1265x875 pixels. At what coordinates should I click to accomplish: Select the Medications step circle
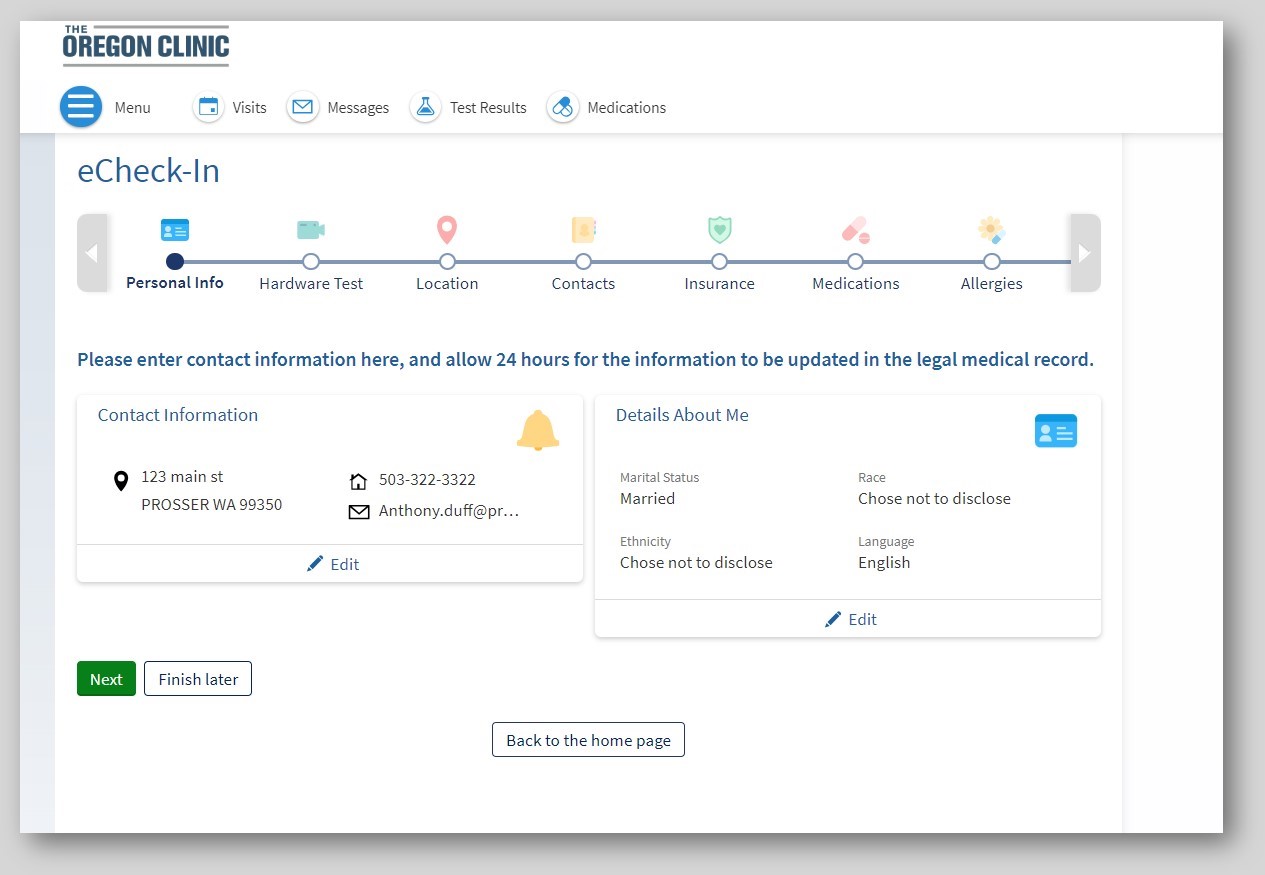pos(855,262)
